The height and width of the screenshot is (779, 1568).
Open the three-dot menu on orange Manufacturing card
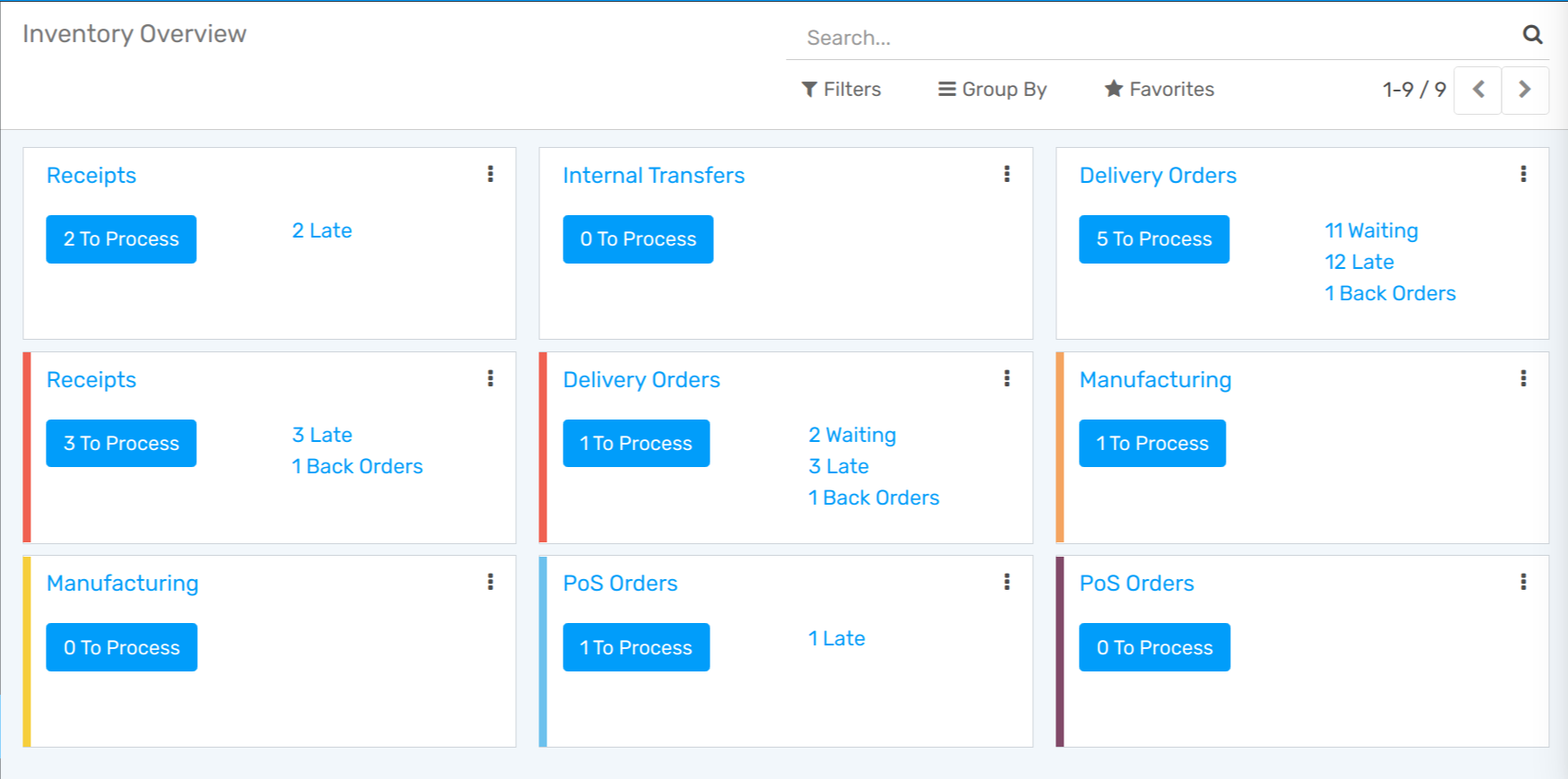click(1523, 378)
